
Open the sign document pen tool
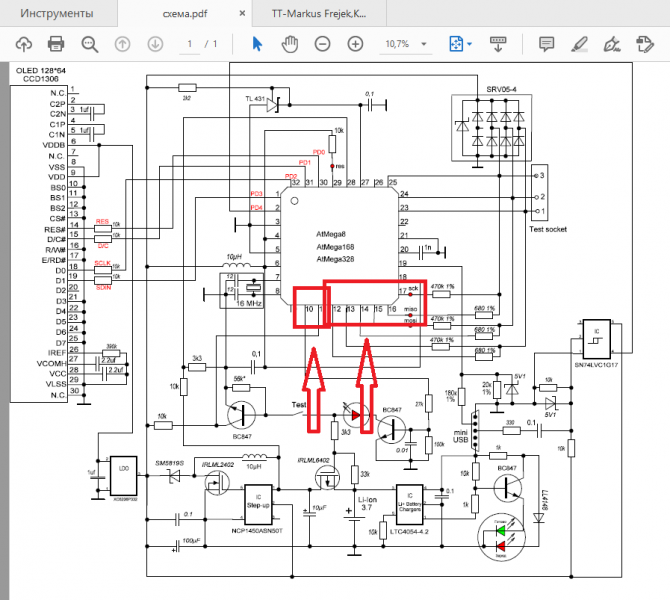[x=612, y=44]
